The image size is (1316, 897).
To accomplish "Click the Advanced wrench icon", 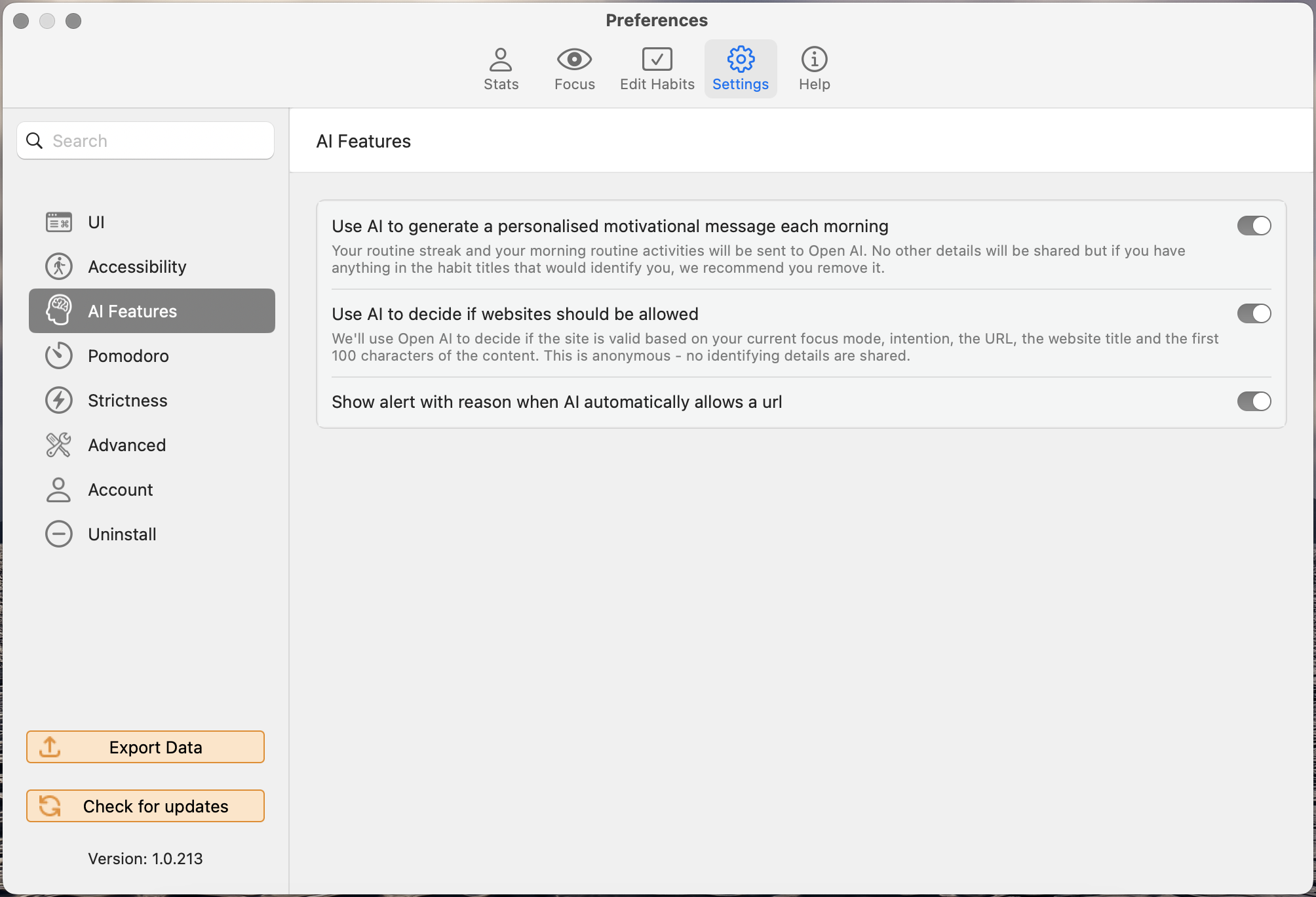I will click(59, 445).
